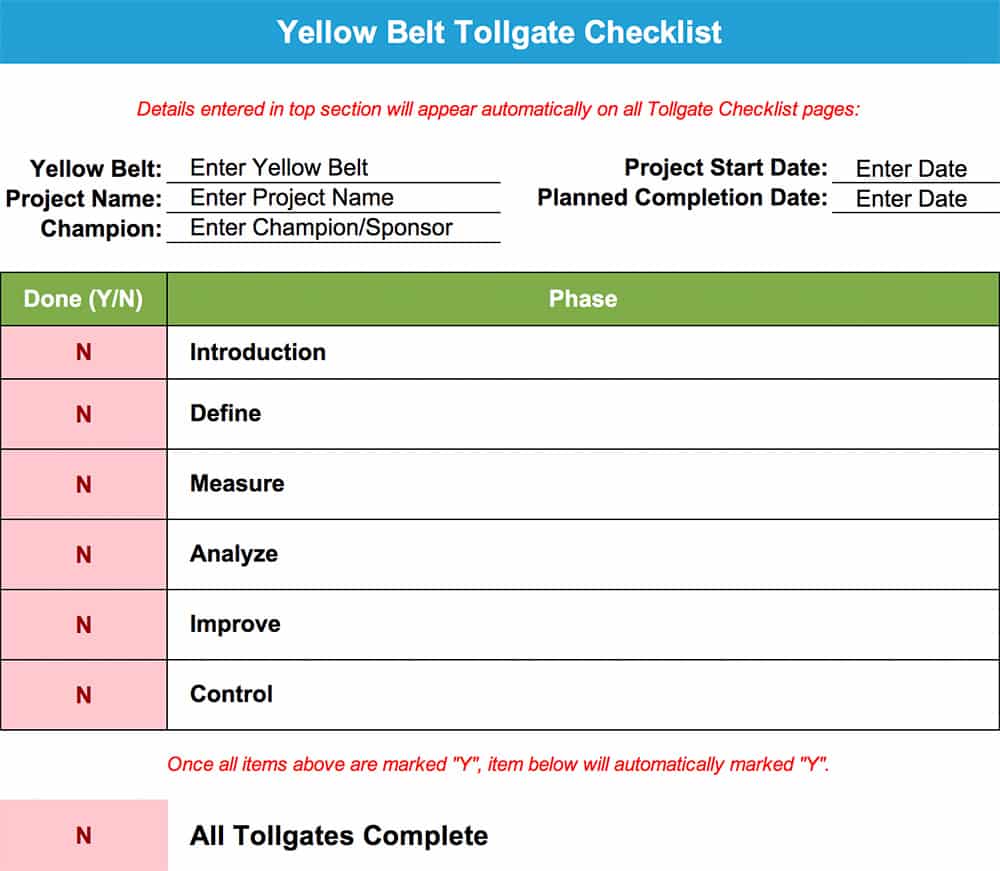Image resolution: width=1000 pixels, height=871 pixels.
Task: Open the Introduction phase row
Action: pos(583,352)
